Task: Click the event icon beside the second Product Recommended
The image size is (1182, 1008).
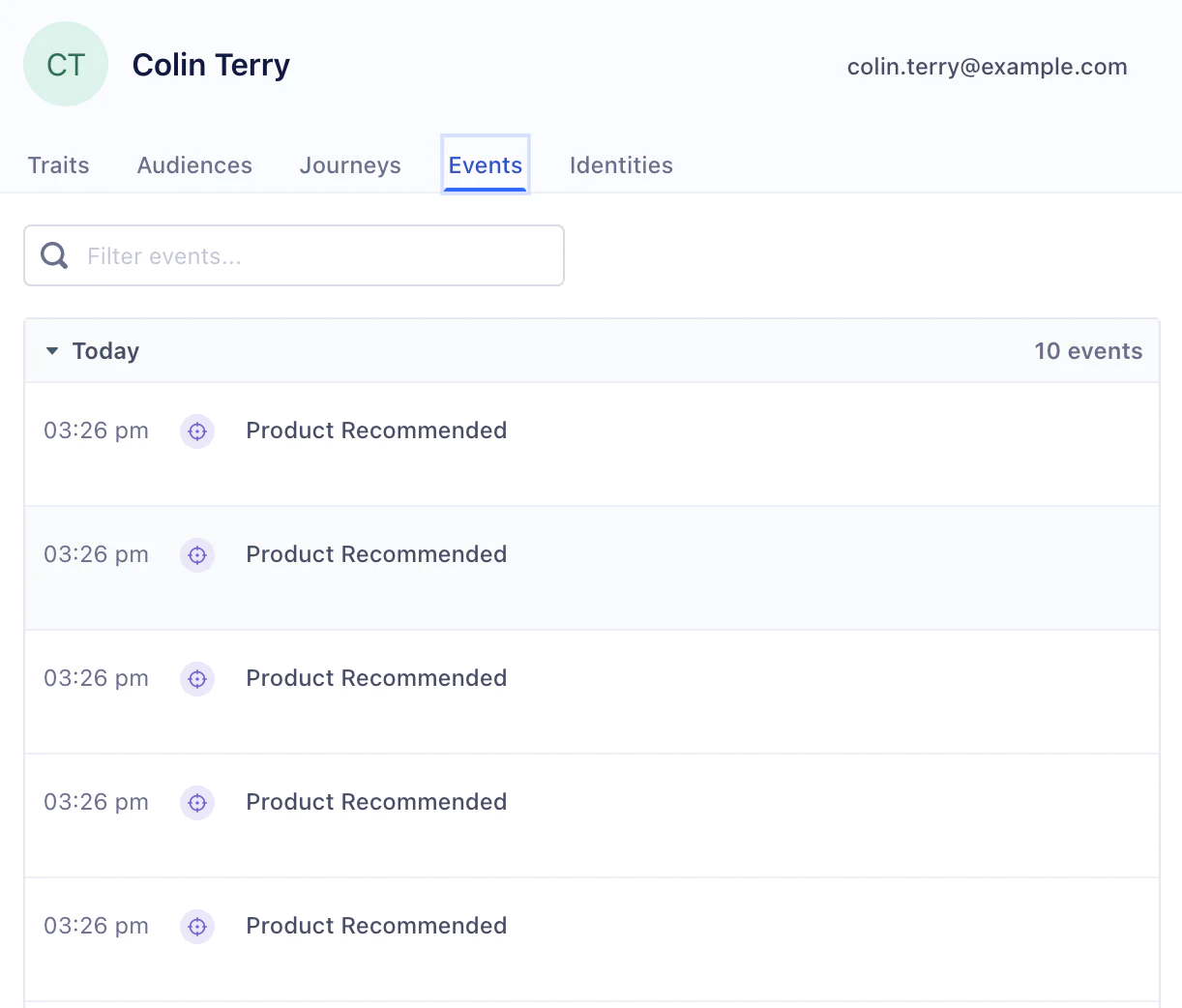Action: point(197,555)
